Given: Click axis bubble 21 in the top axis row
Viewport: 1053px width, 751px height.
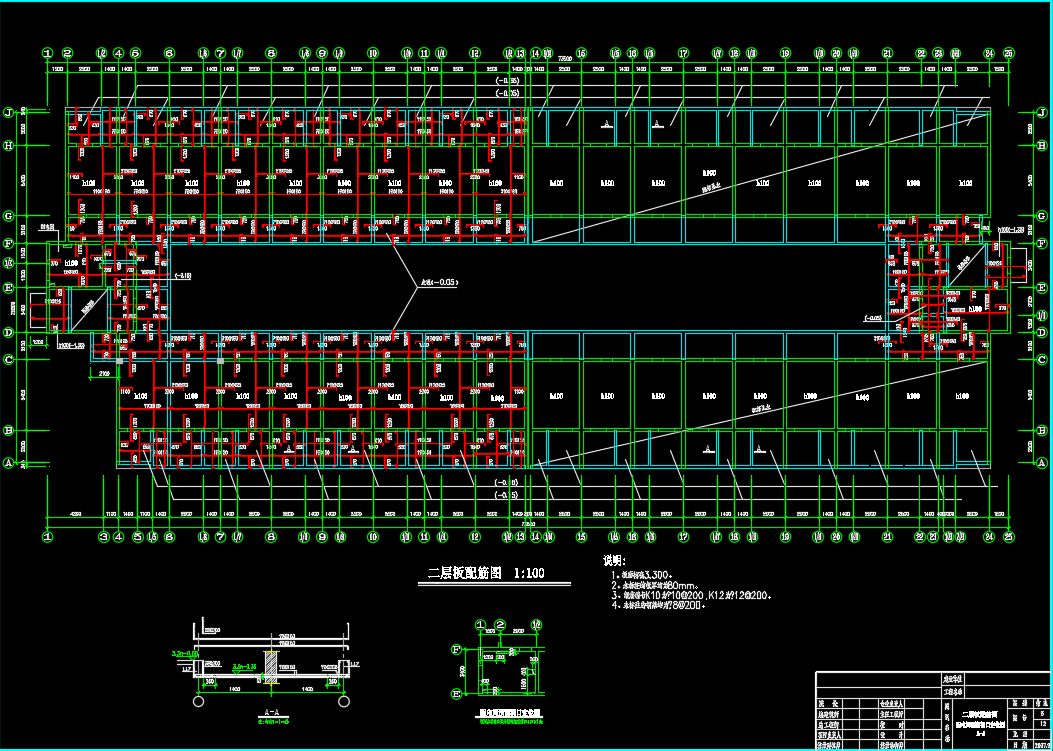Looking at the screenshot, I should pos(887,53).
